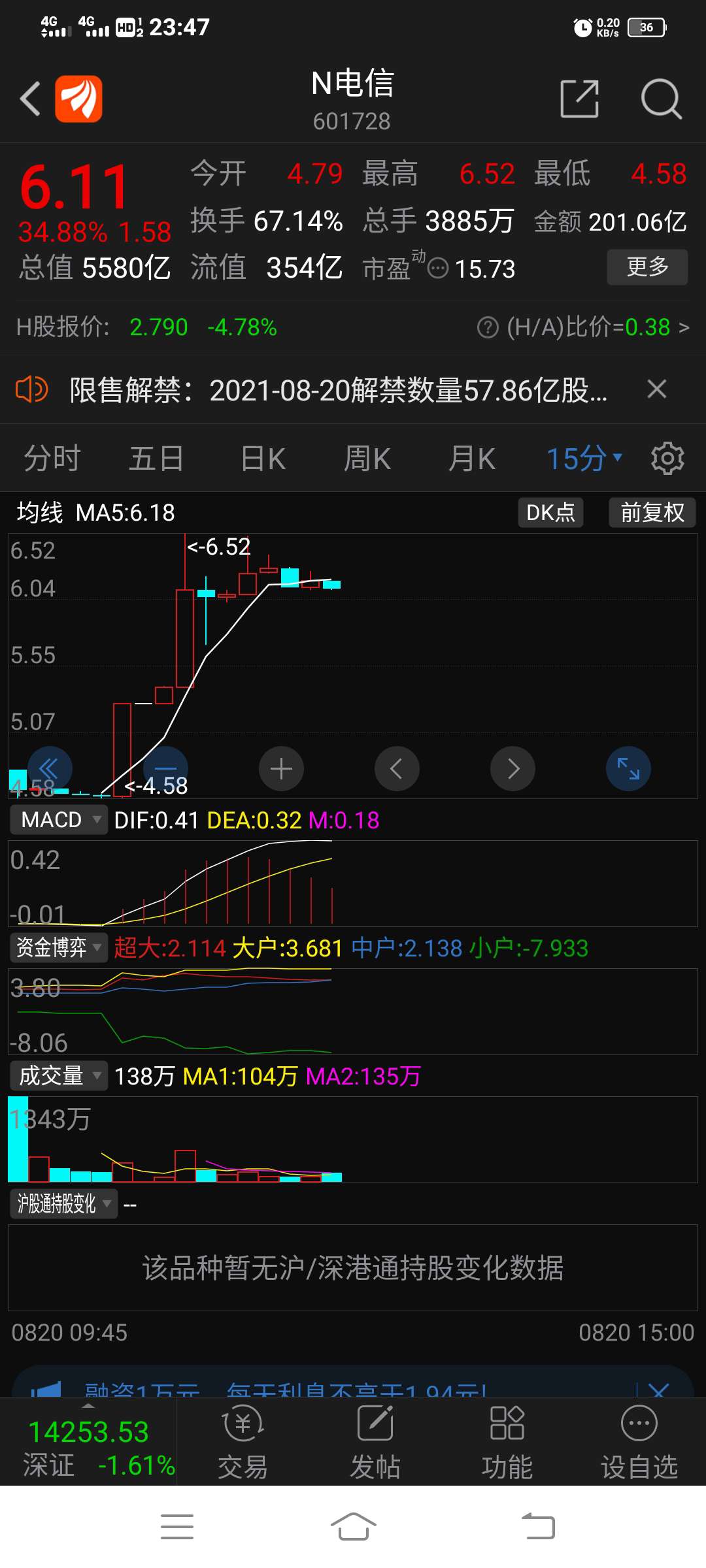Image resolution: width=706 pixels, height=1568 pixels.
Task: Tap the H股报价 2.790 quote
Action: 146,327
